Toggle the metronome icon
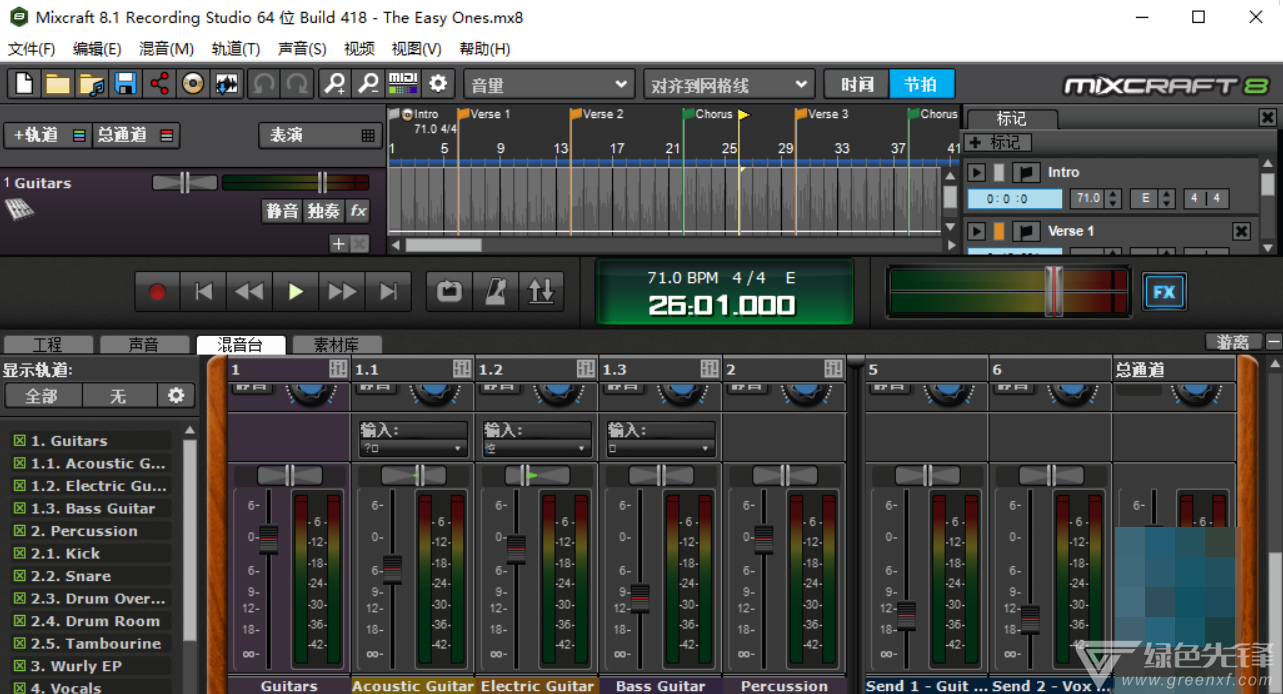The width and height of the screenshot is (1283, 694). 495,292
